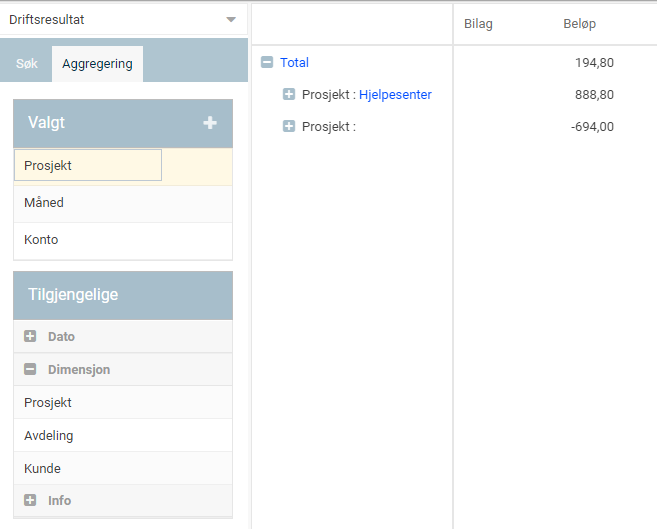Open the Total link
The image size is (657, 529).
(294, 62)
